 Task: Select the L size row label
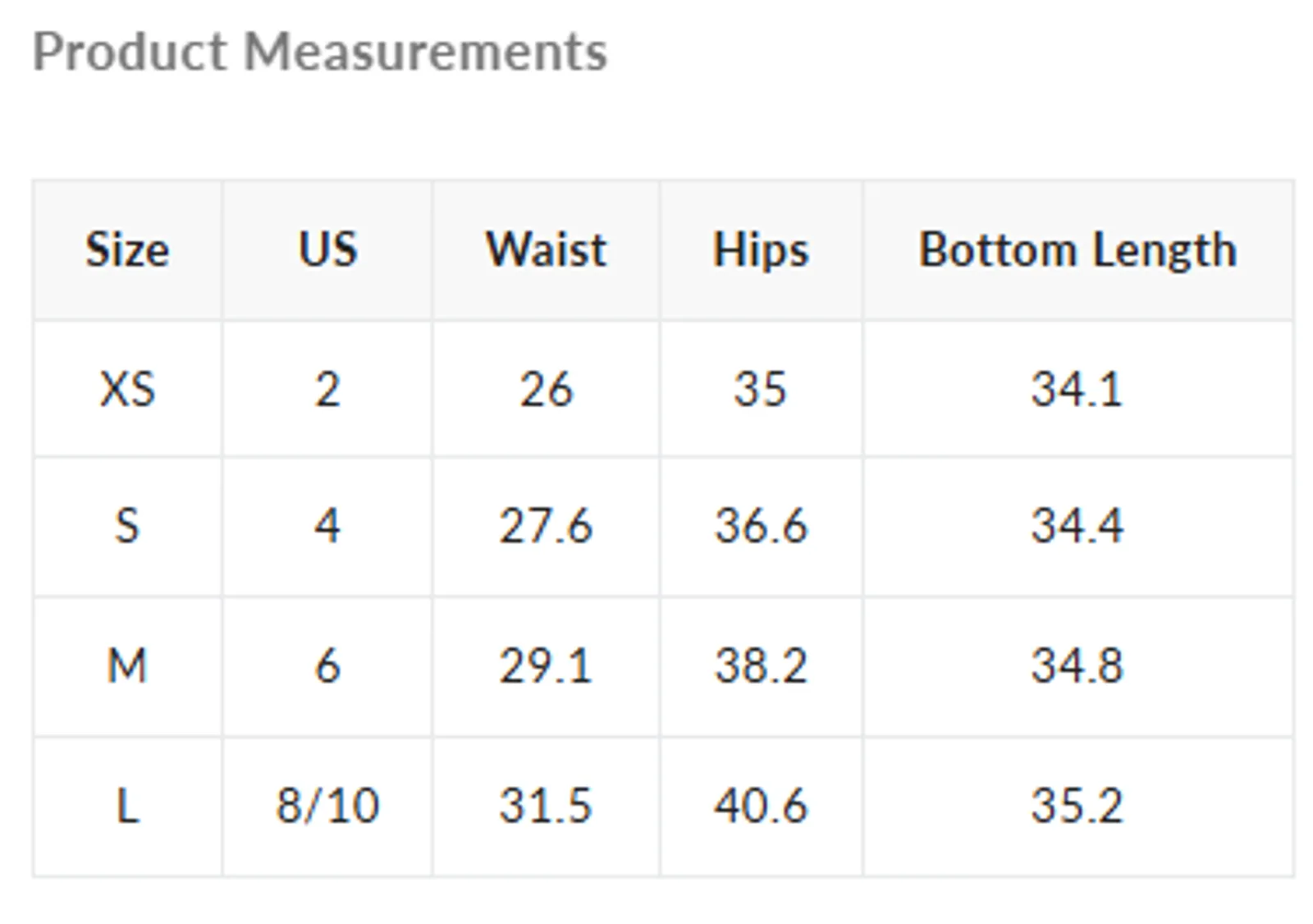point(127,805)
